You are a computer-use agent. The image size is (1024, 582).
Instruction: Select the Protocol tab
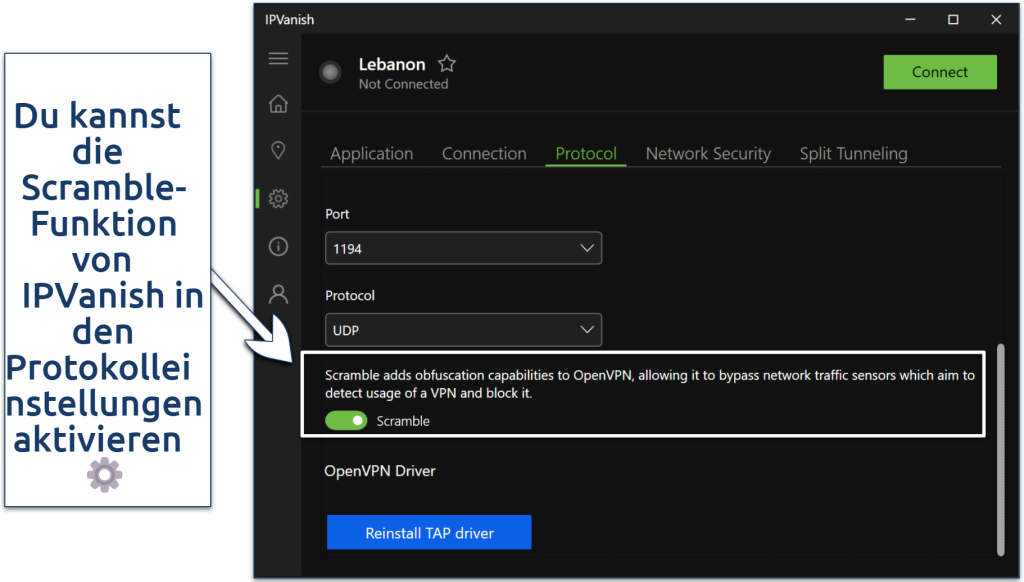coord(586,154)
